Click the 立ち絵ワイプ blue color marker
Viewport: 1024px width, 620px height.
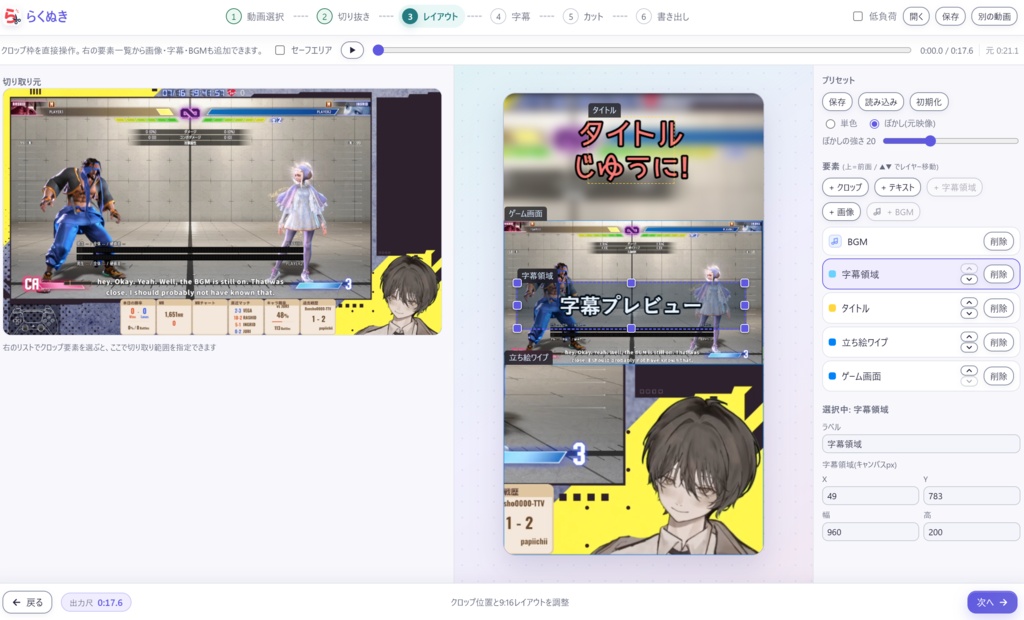[832, 342]
